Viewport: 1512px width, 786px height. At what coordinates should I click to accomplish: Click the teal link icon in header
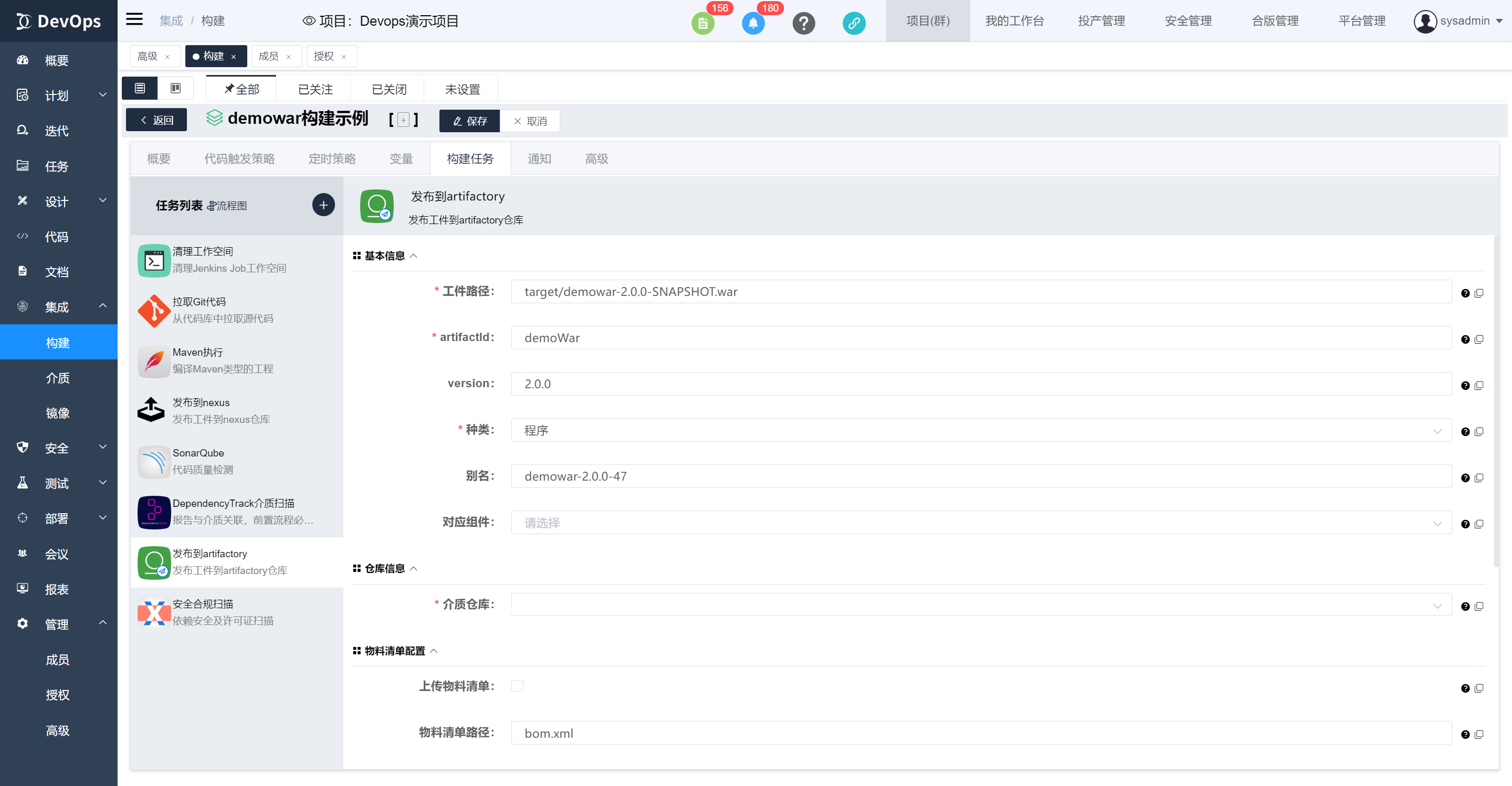click(x=854, y=24)
